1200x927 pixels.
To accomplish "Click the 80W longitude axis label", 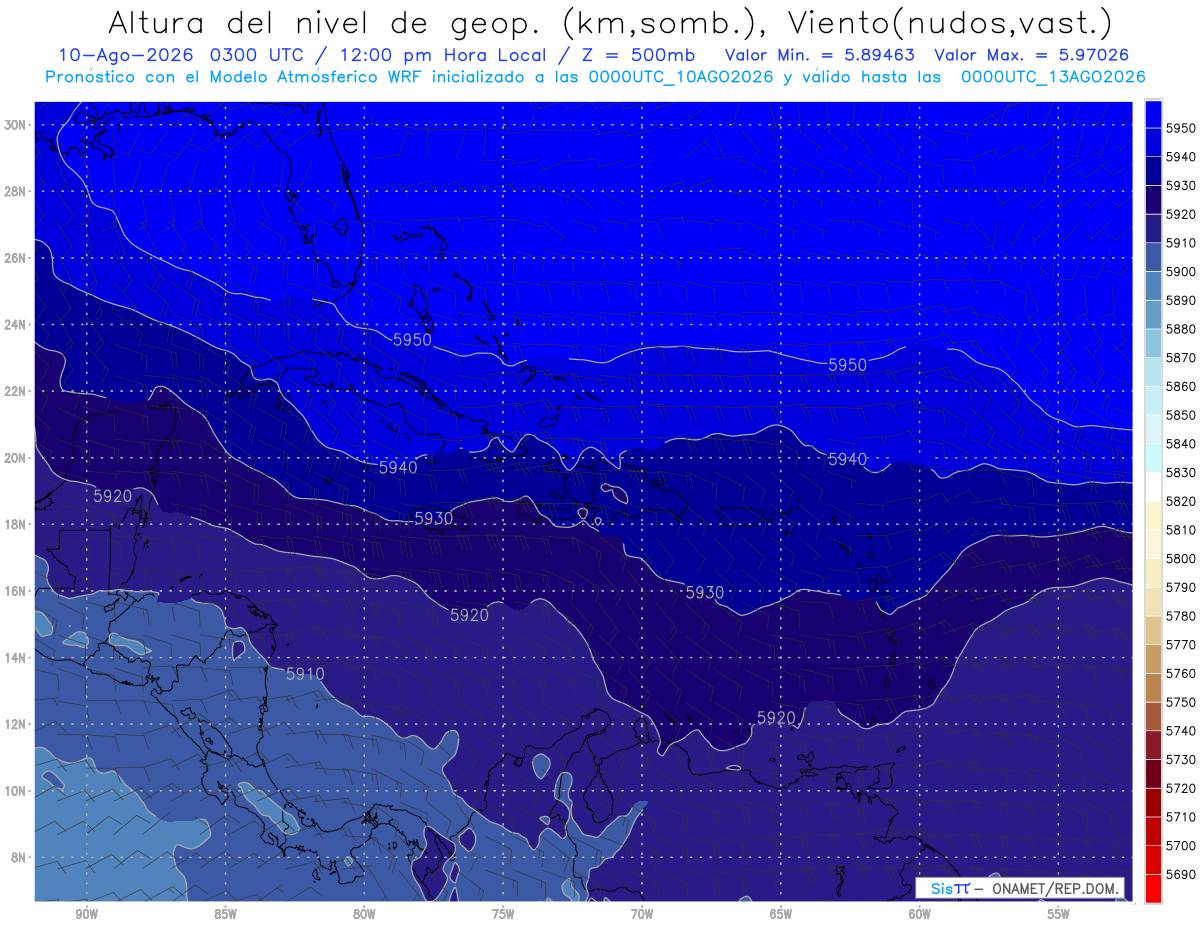I will click(x=364, y=914).
